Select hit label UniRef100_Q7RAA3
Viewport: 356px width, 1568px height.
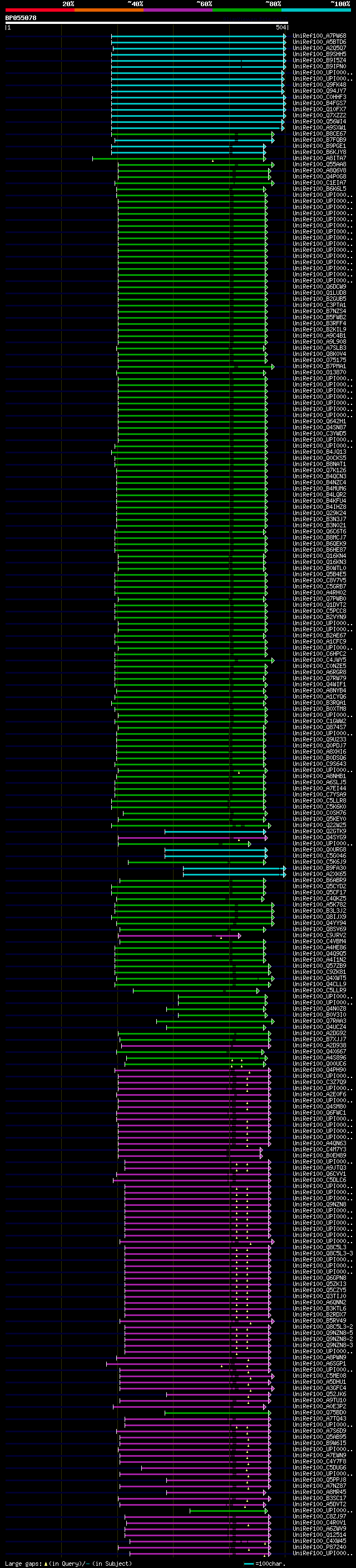(x=319, y=1021)
